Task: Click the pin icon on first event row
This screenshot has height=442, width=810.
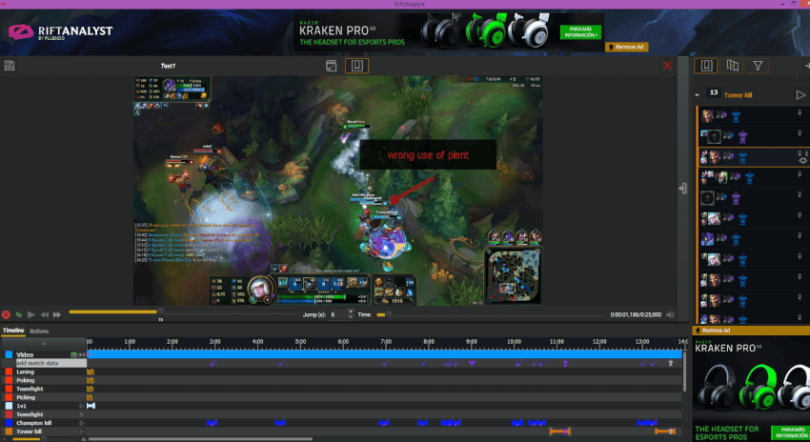Action: [x=800, y=113]
